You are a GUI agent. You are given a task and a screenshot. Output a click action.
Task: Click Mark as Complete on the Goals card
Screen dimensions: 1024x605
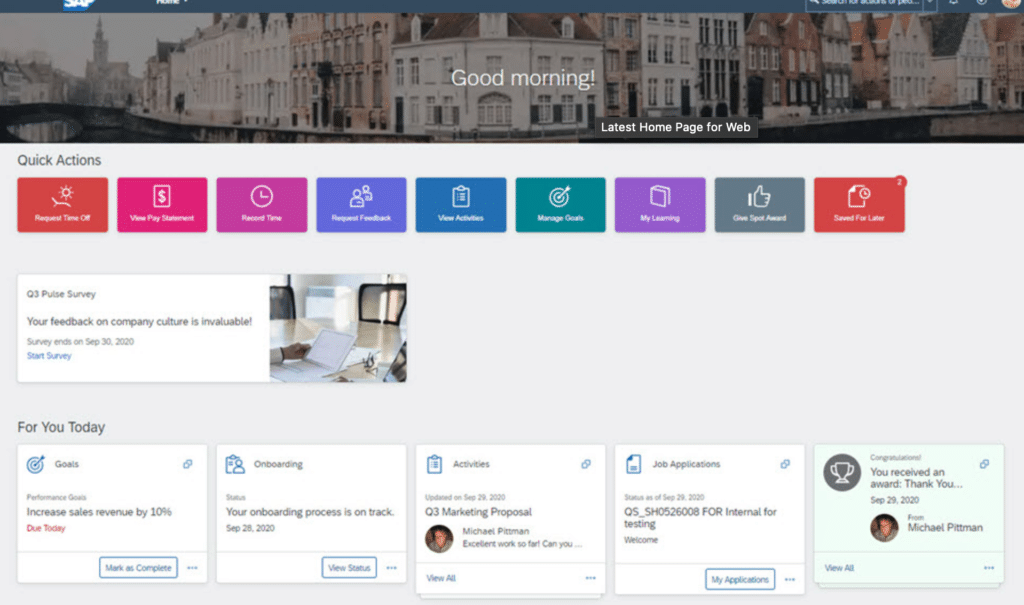click(x=137, y=567)
